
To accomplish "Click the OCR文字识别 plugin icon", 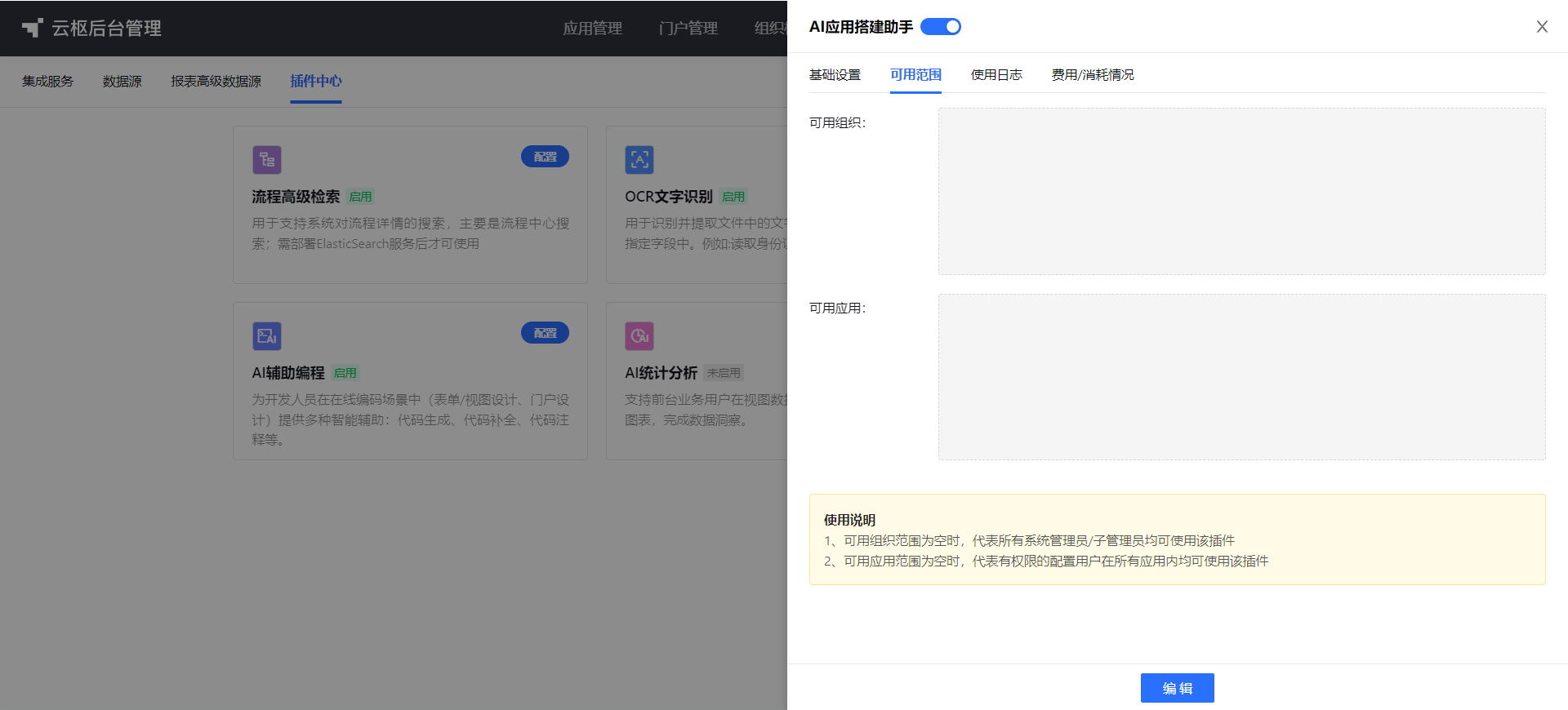I will (639, 160).
